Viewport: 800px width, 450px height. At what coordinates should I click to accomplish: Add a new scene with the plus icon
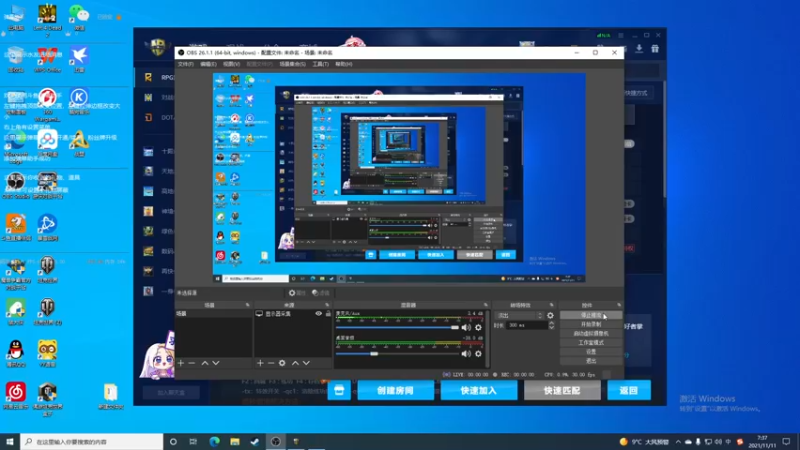tap(181, 363)
